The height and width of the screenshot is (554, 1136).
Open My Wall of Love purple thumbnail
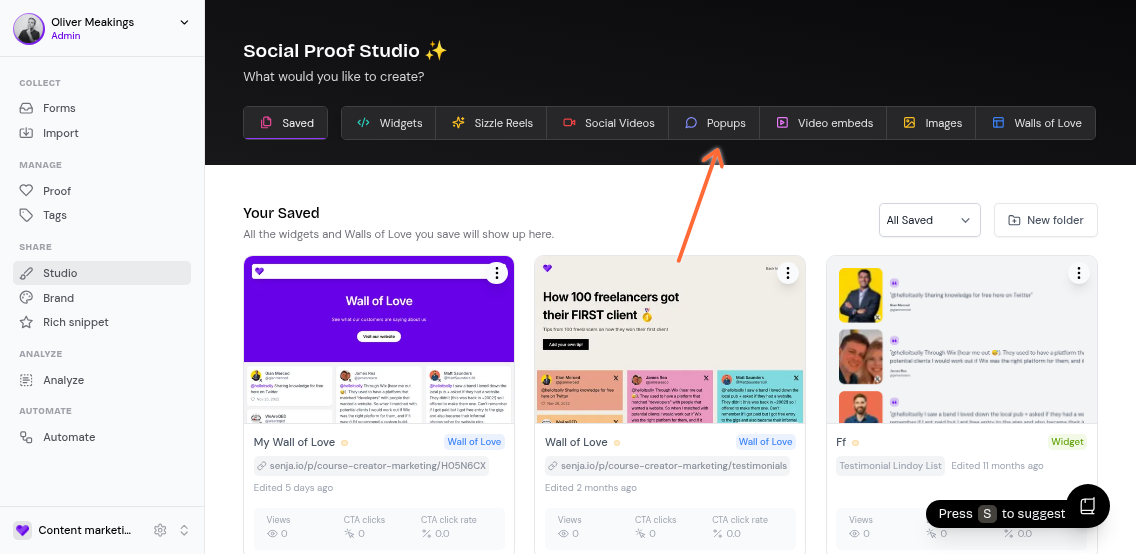coord(379,340)
